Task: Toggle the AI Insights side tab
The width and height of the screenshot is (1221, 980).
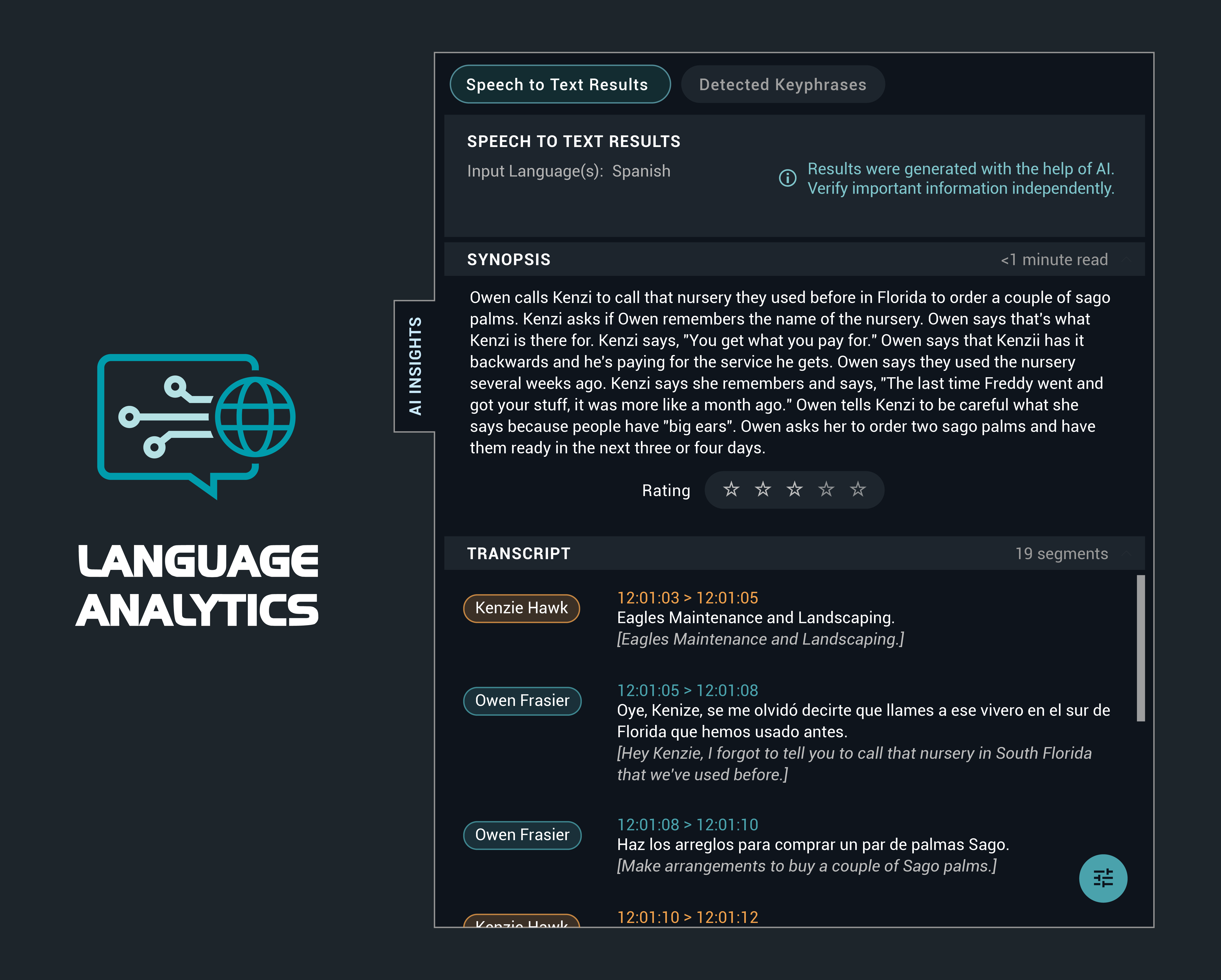Action: point(415,366)
